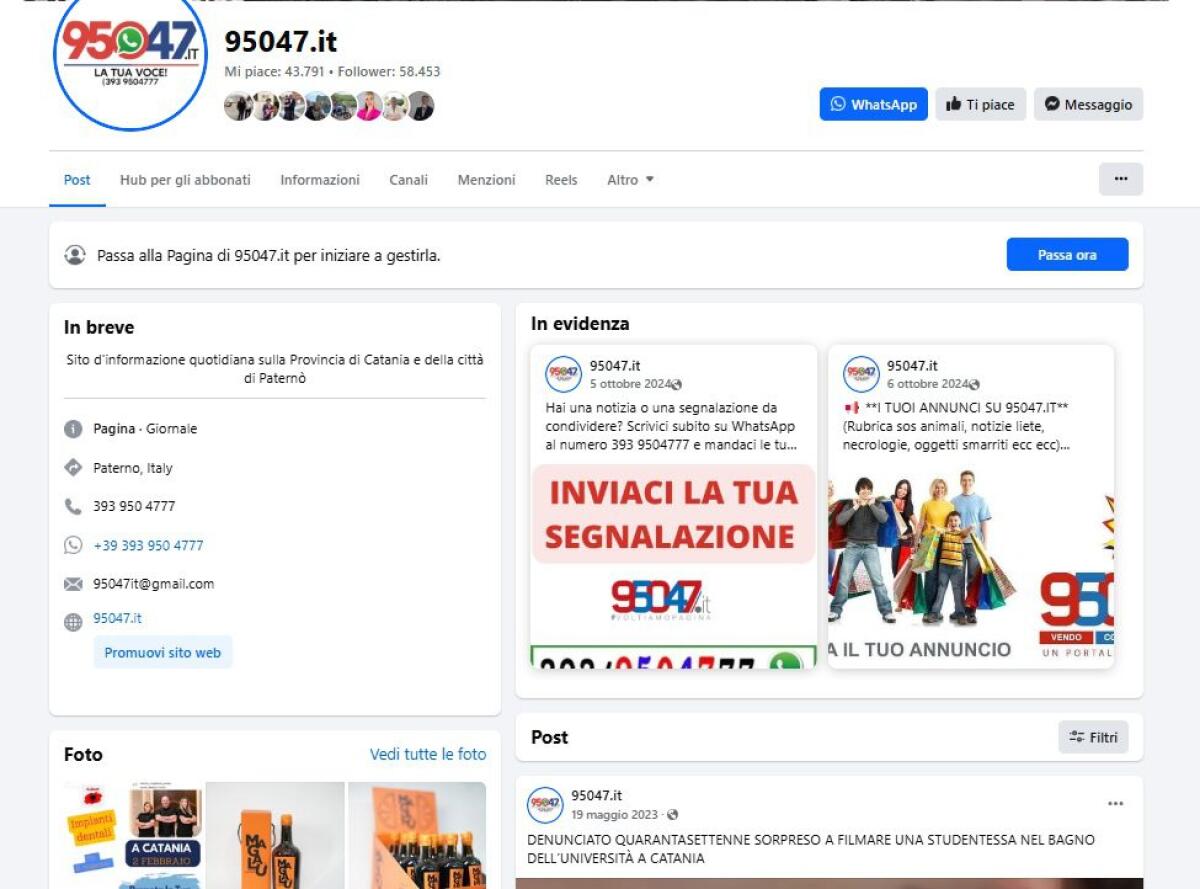
Task: Click the WhatsApp action button in the header
Action: point(873,104)
